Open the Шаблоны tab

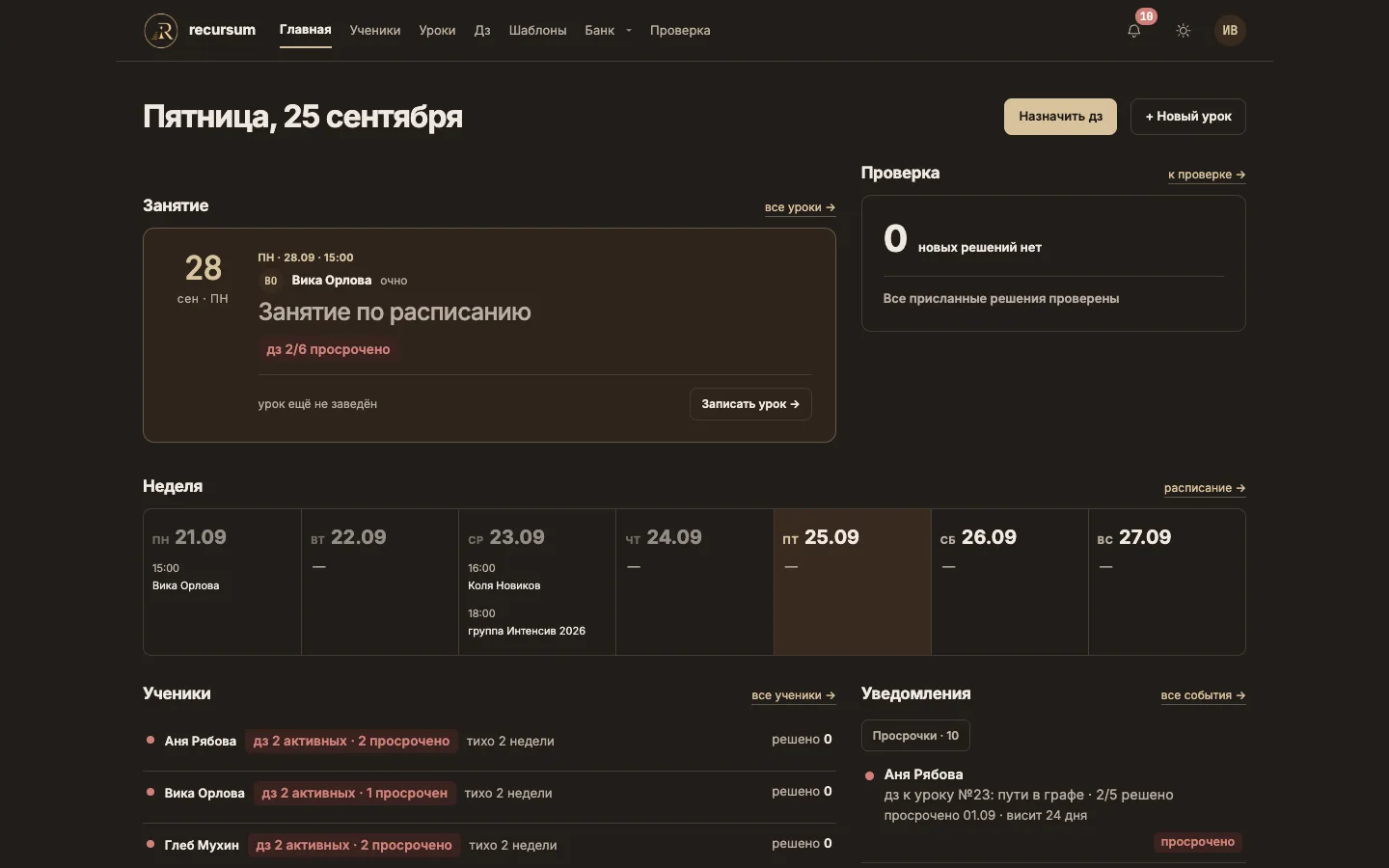pyautogui.click(x=537, y=31)
